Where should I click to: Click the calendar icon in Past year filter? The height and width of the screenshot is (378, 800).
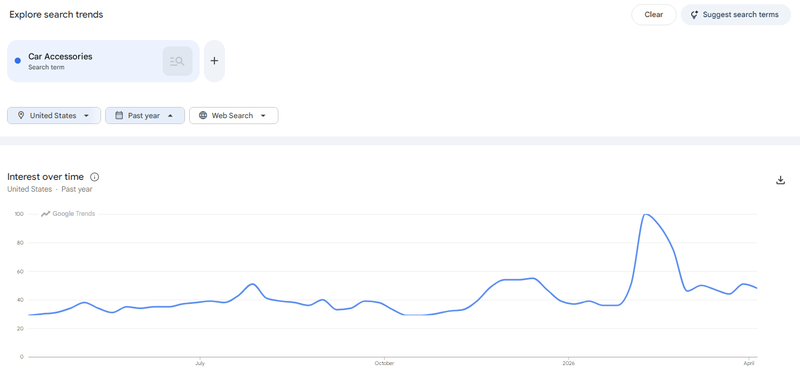coord(119,115)
